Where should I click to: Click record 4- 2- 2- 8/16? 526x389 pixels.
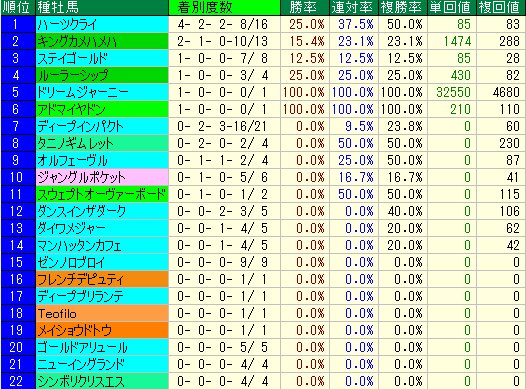(223, 24)
